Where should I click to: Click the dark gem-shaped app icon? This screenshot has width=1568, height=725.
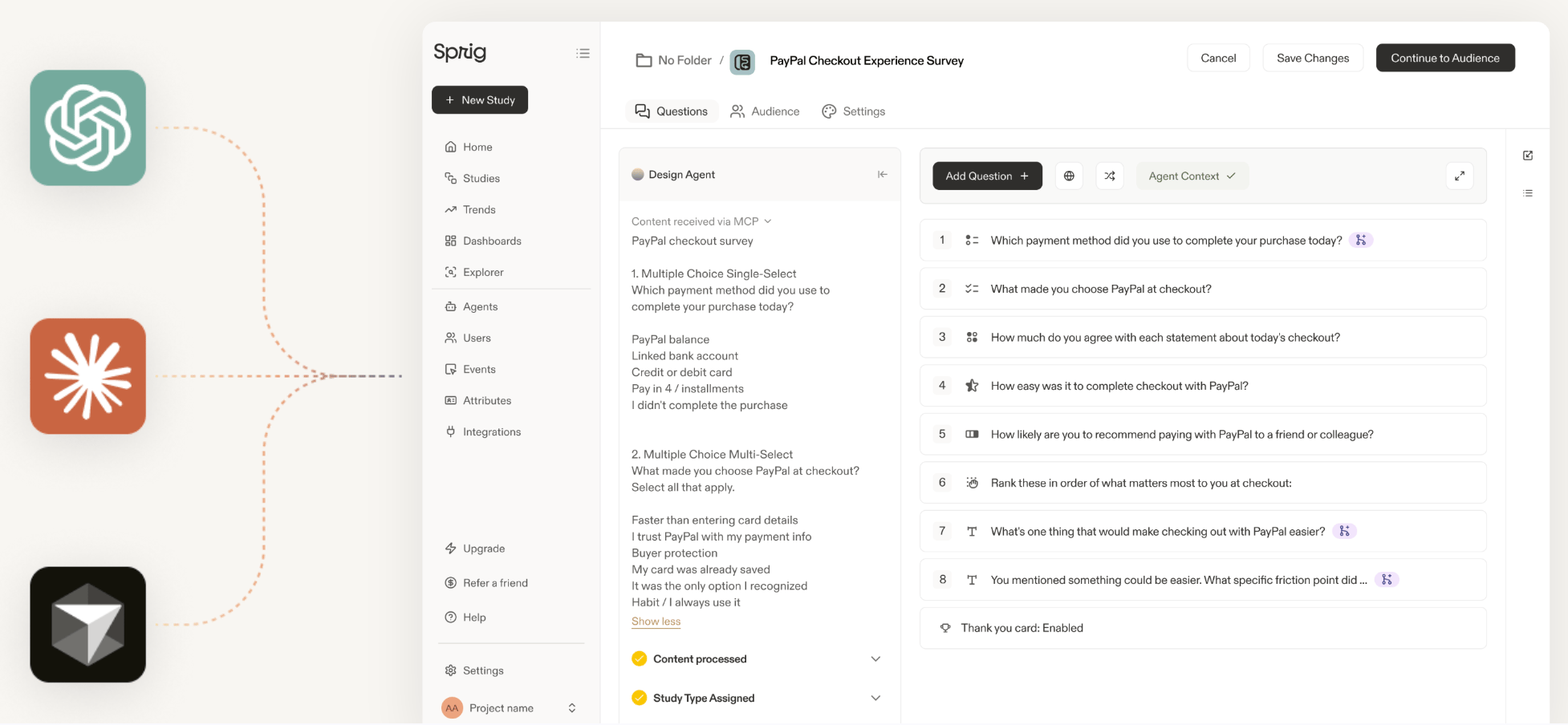[x=88, y=625]
